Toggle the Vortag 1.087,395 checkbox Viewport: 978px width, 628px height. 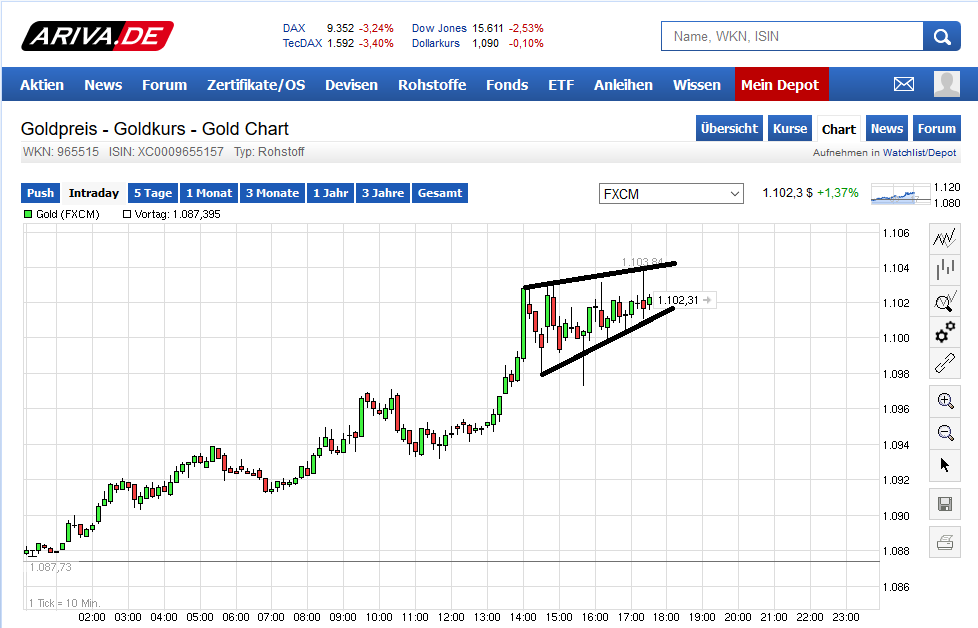click(126, 213)
